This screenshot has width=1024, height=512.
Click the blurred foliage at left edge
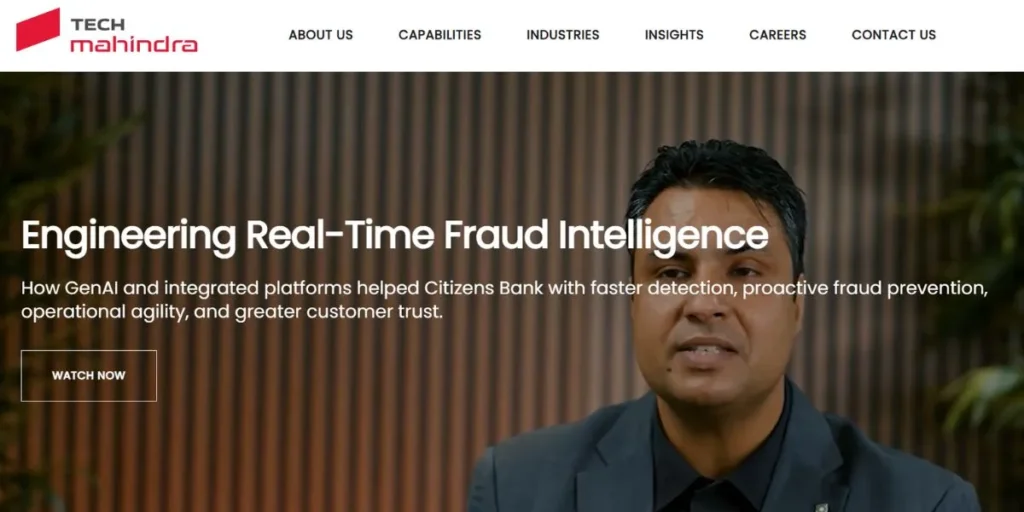click(26, 163)
